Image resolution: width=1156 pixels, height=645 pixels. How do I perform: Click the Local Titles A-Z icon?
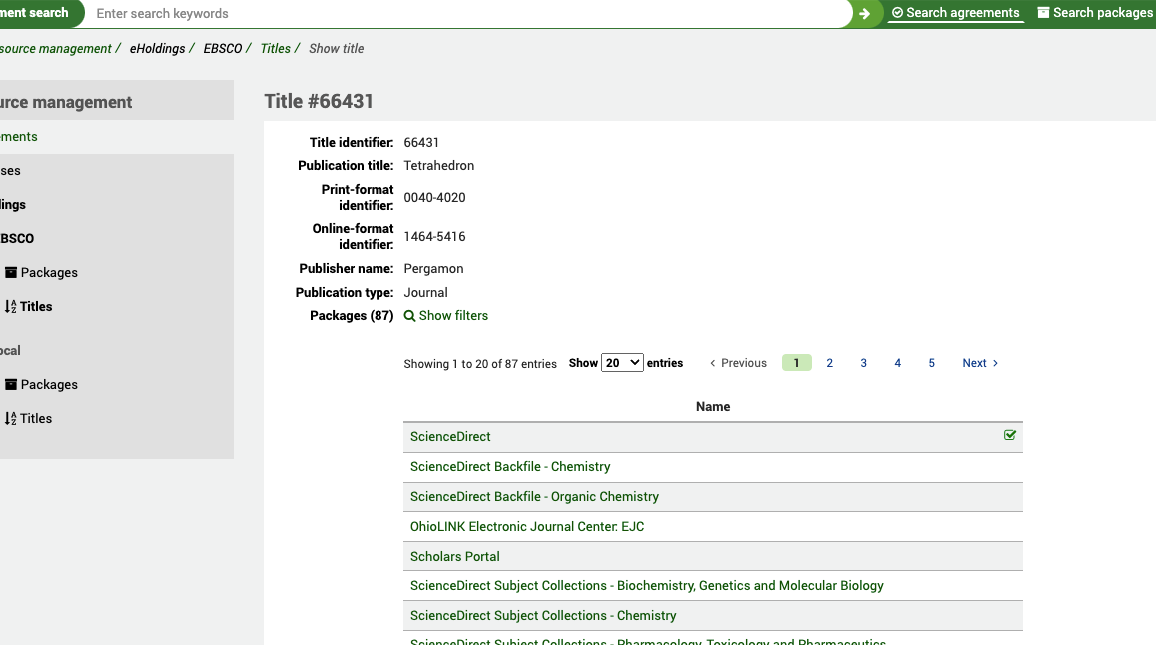coord(13,418)
